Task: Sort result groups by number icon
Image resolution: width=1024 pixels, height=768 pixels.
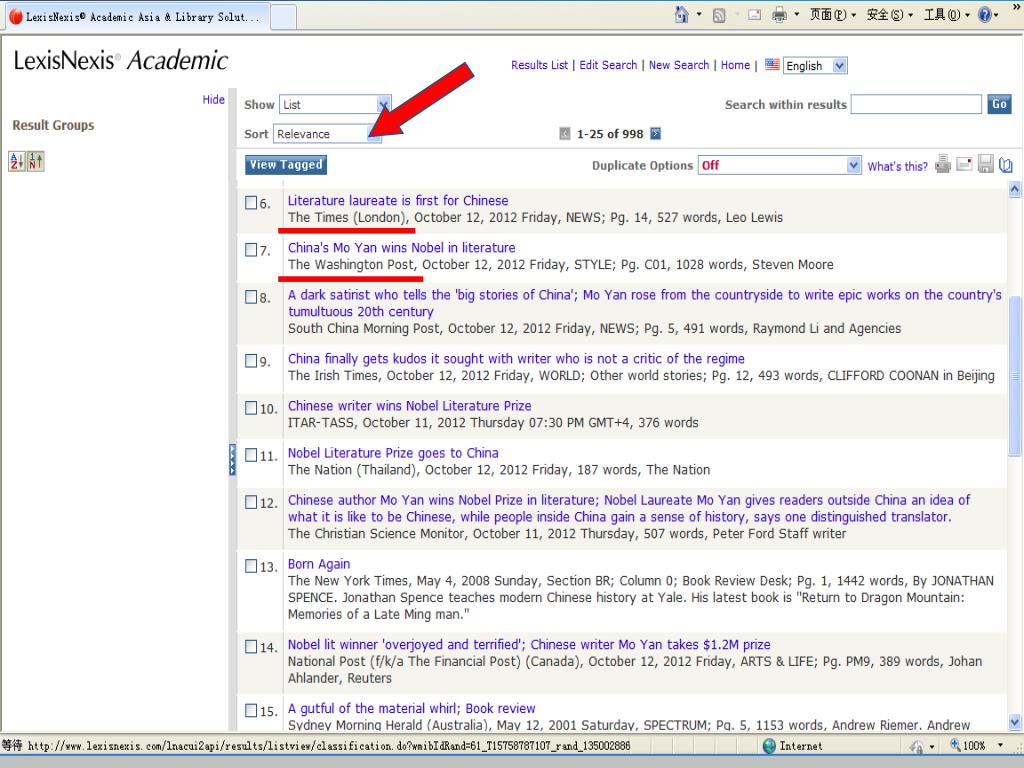Action: click(35, 161)
